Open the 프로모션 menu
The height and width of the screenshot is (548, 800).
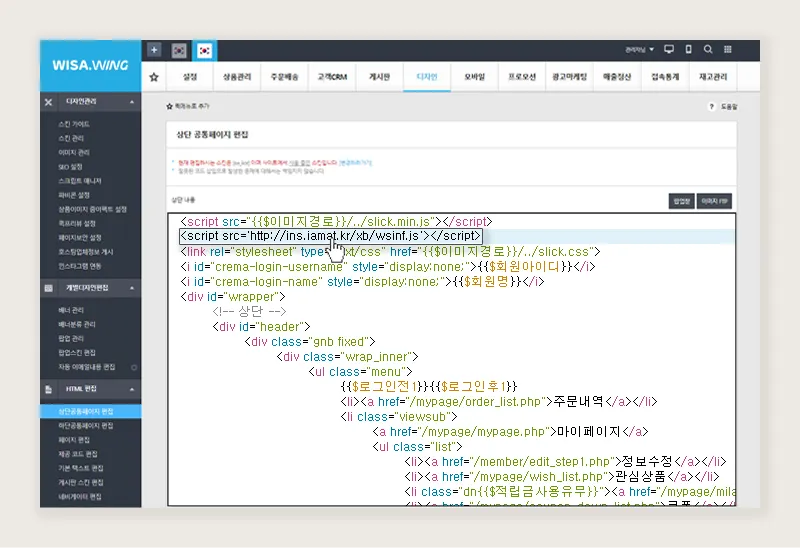(x=522, y=77)
